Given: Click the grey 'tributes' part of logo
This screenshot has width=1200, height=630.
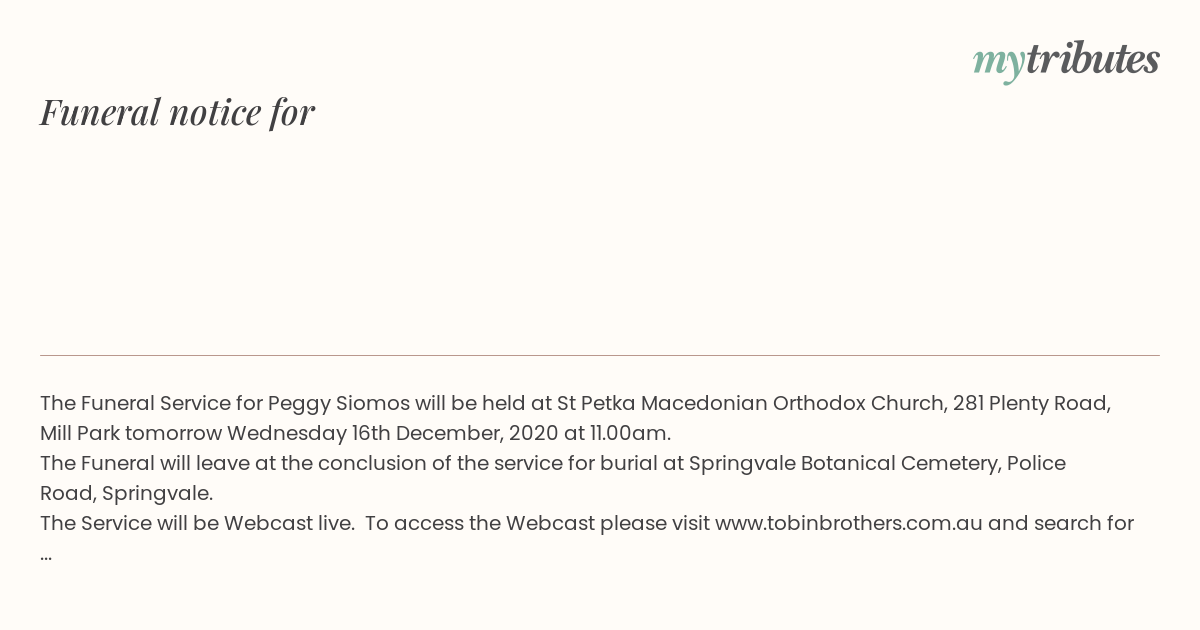Looking at the screenshot, I should 1092,59.
